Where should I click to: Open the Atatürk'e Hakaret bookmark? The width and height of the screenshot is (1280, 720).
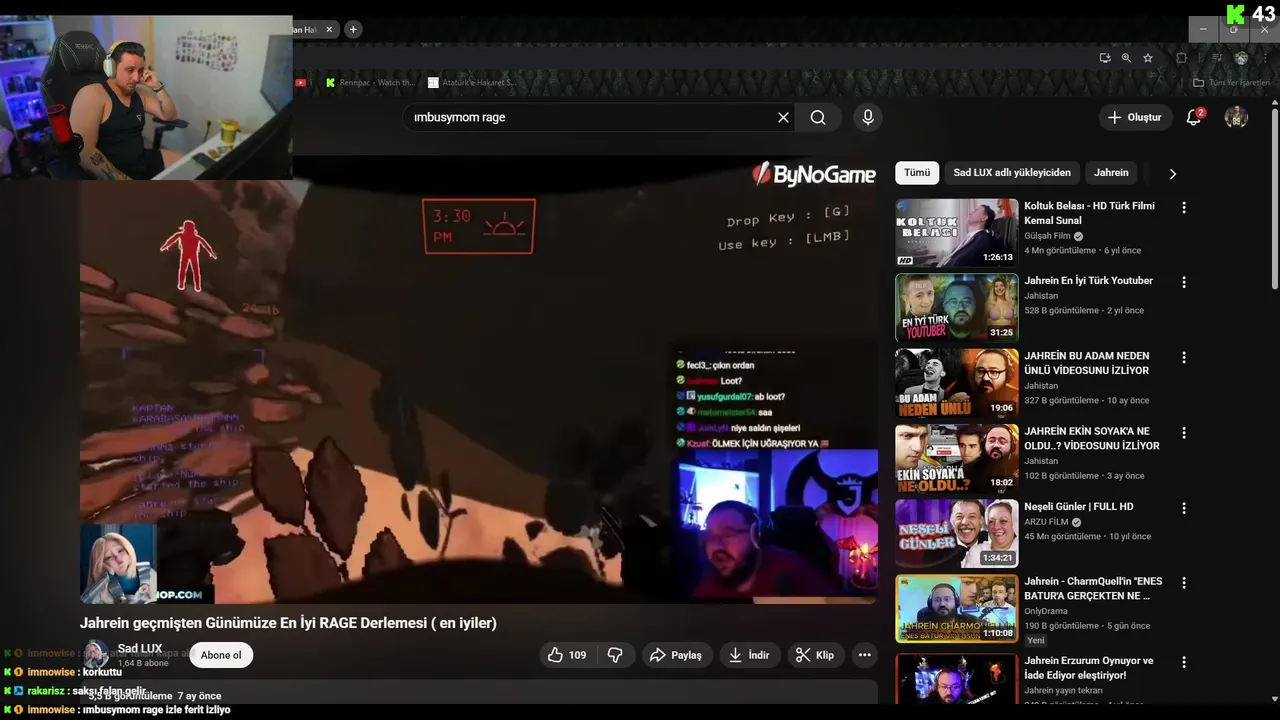472,83
